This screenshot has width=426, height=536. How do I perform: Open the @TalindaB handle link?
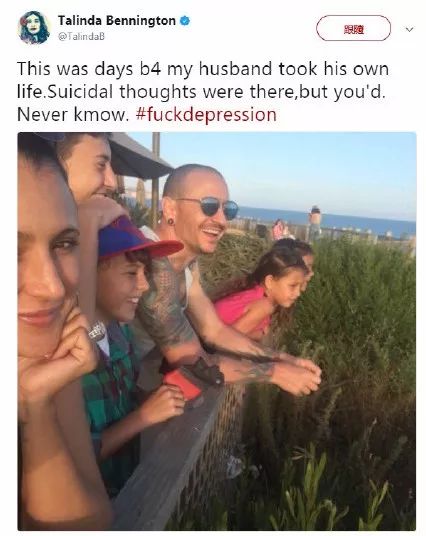[x=81, y=37]
